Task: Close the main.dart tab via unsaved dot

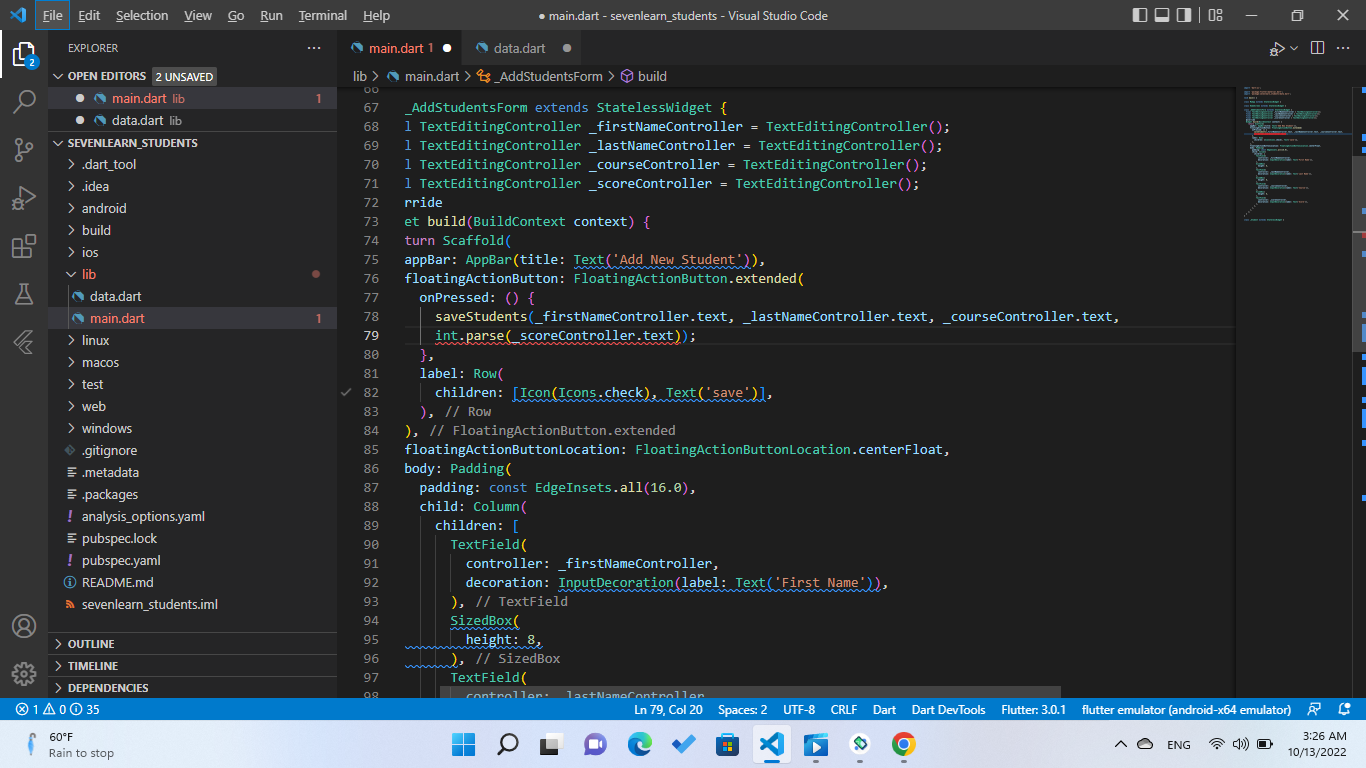Action: point(447,48)
